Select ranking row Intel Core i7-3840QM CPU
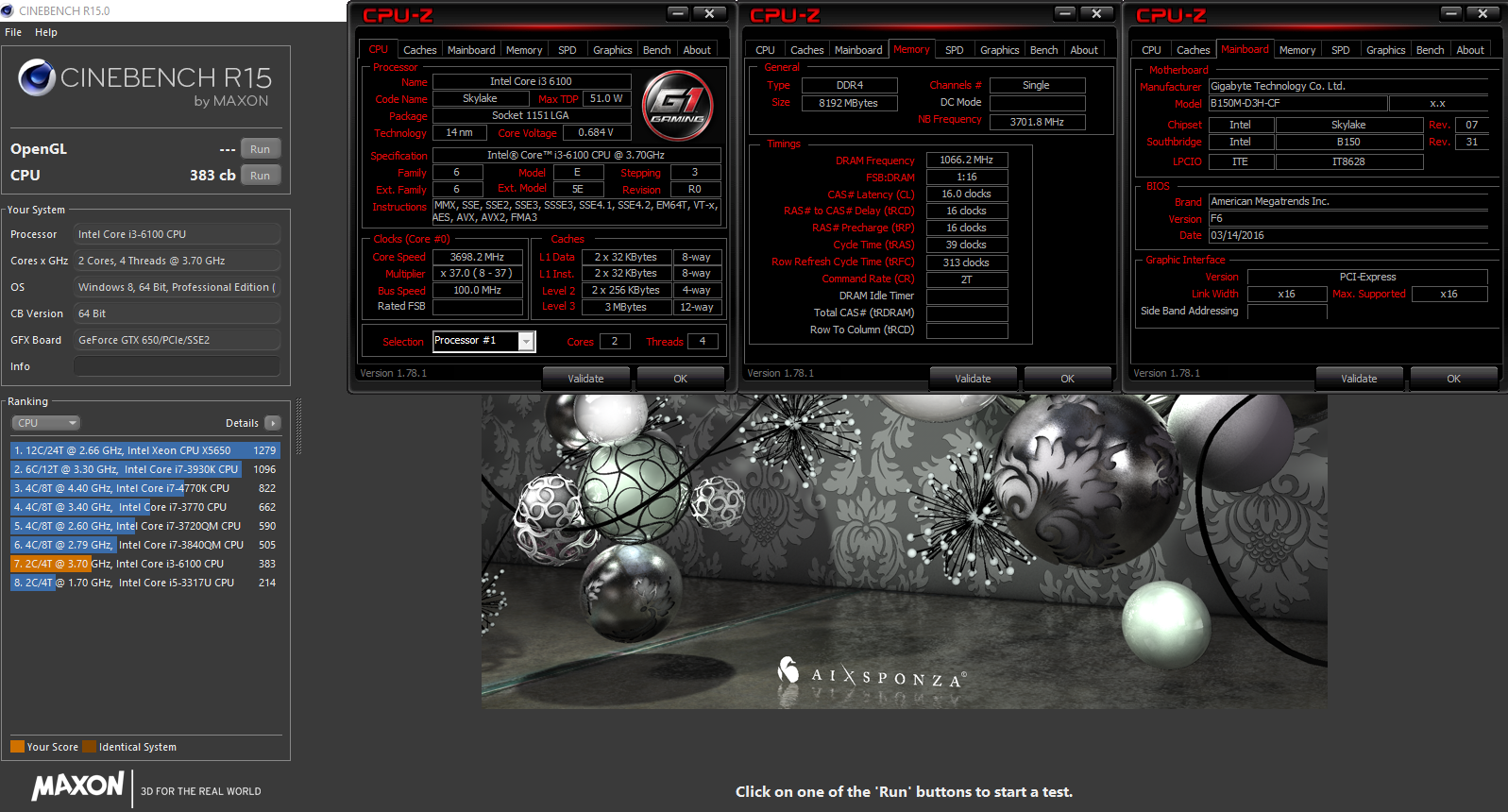 pyautogui.click(x=145, y=545)
